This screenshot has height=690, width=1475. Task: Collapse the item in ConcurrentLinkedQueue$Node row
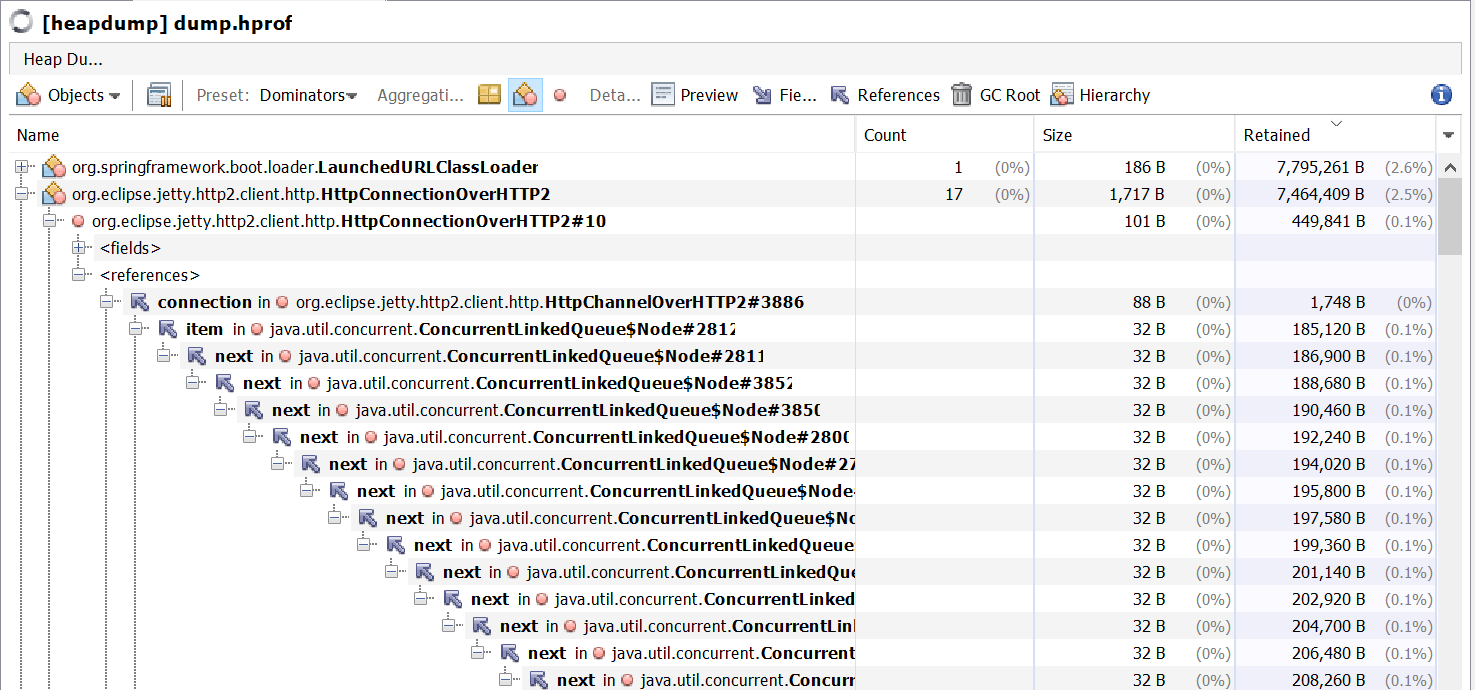click(x=135, y=329)
